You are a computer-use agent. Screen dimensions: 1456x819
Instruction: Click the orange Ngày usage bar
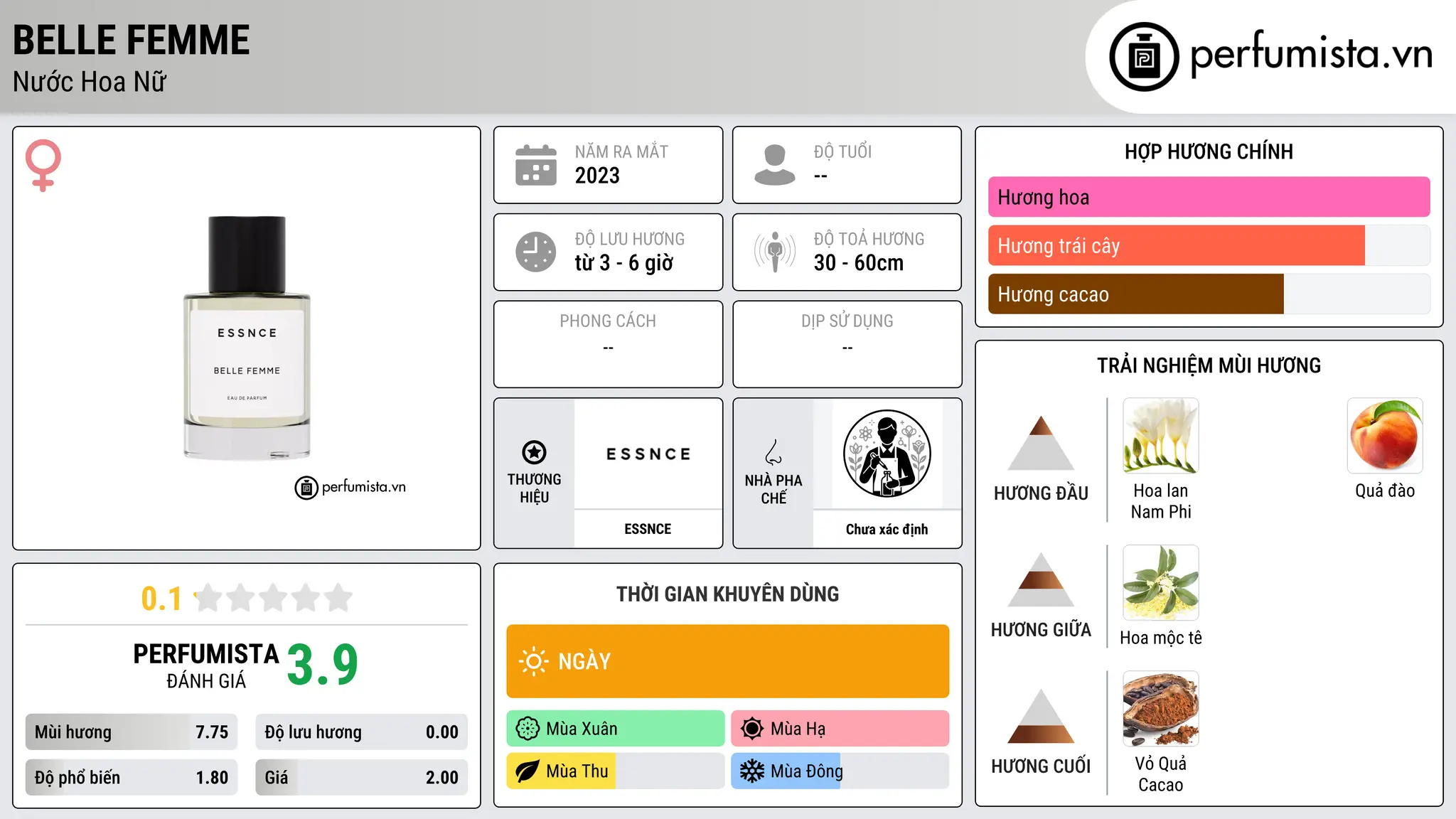[727, 661]
